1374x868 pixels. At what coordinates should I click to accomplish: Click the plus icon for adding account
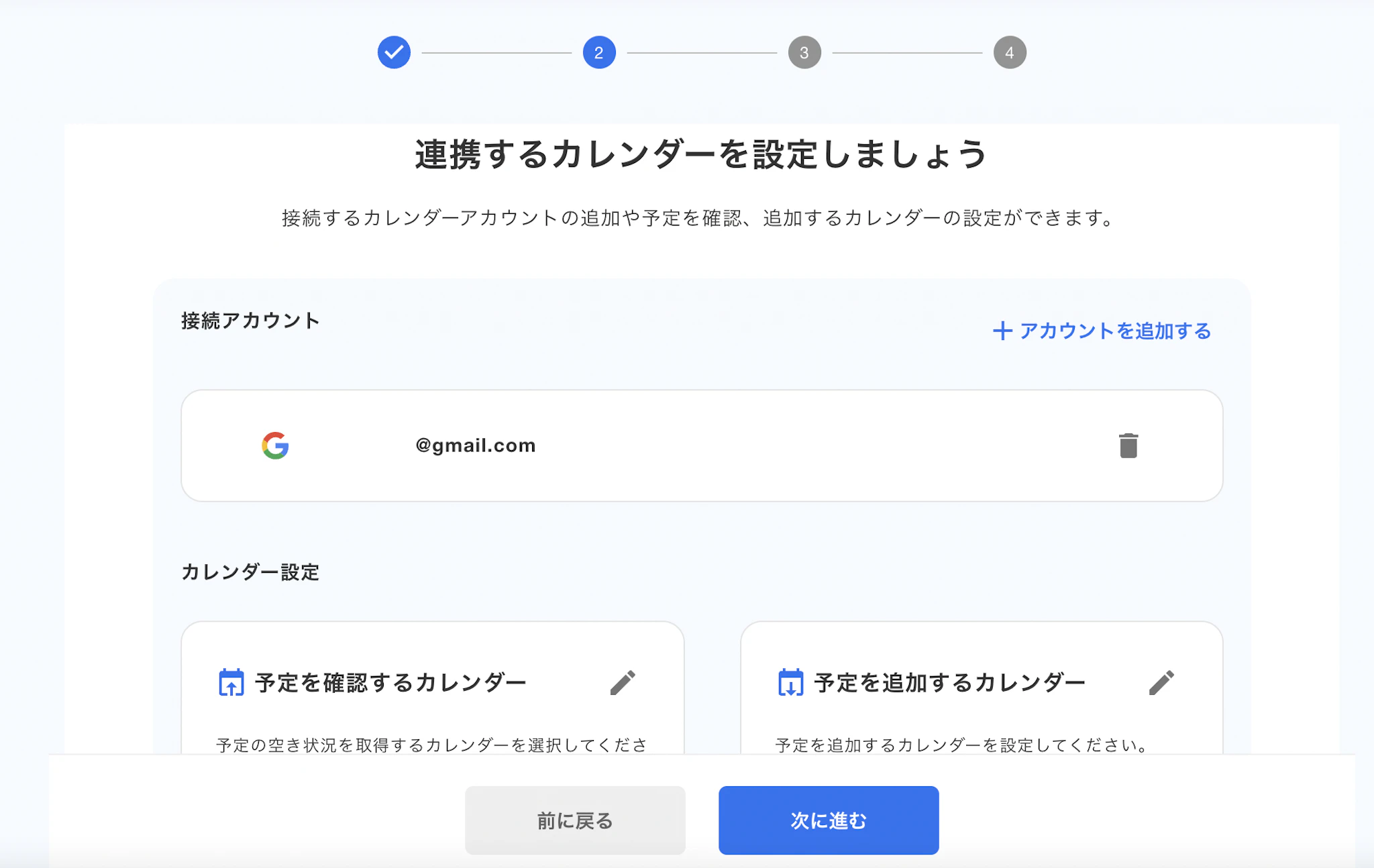click(1002, 331)
